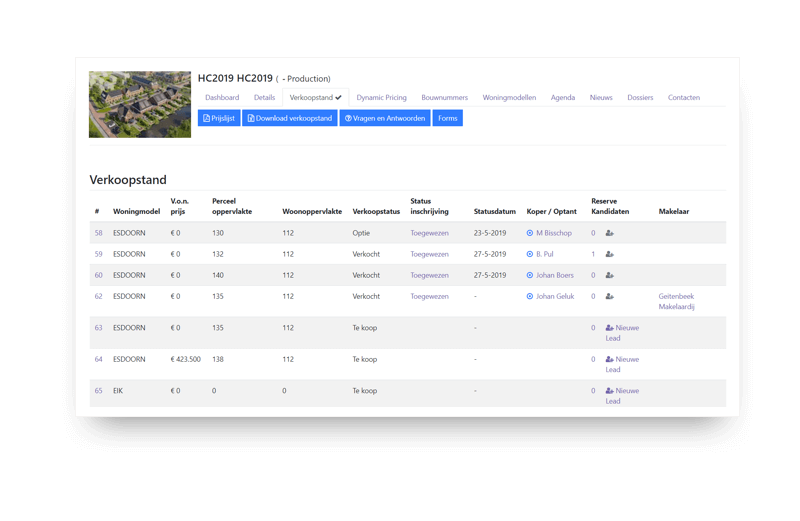Image resolution: width=800 pixels, height=521 pixels.
Task: Click Toegewezen status in row 59
Action: [x=430, y=254]
